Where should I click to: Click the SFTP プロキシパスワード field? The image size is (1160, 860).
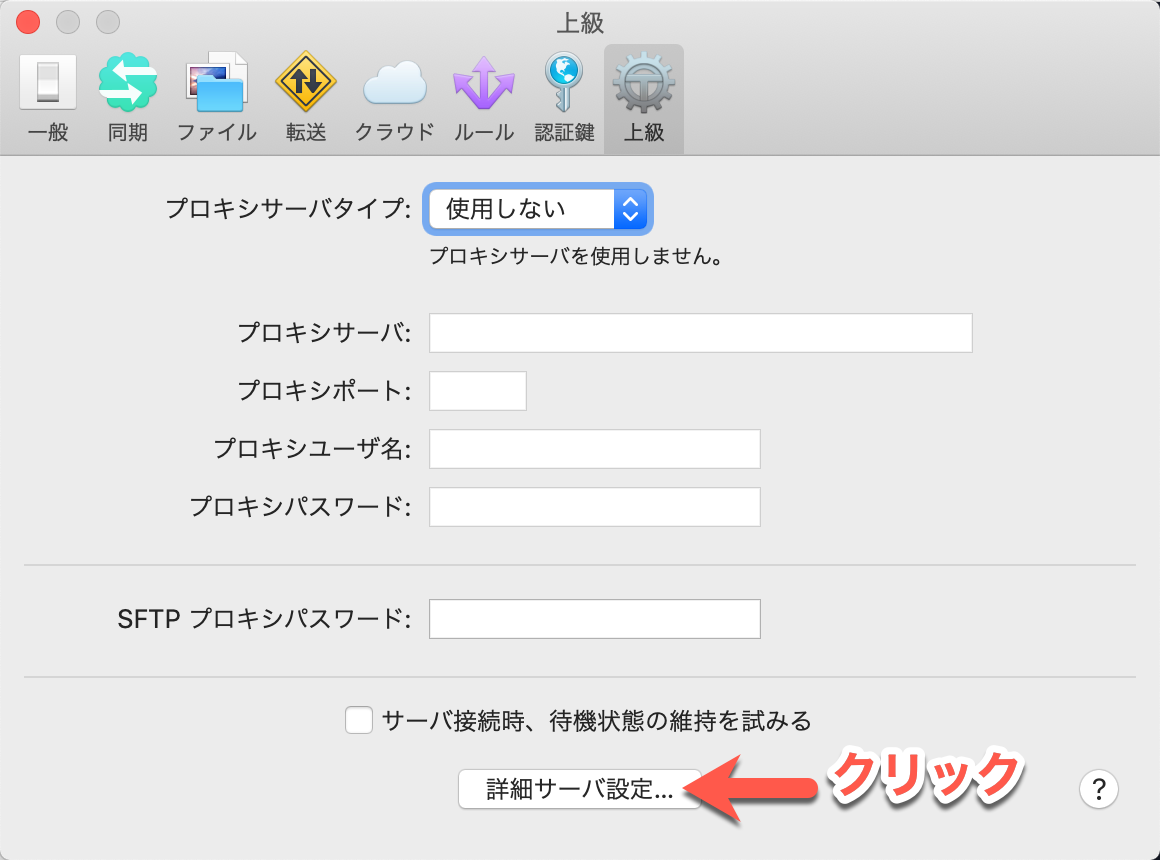(x=595, y=619)
